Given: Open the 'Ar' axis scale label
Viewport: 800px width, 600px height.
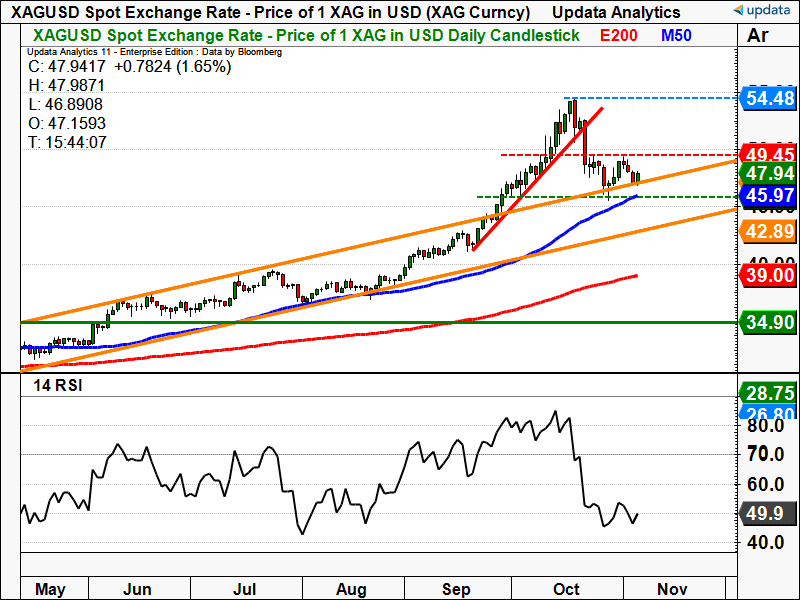Looking at the screenshot, I should tap(758, 36).
